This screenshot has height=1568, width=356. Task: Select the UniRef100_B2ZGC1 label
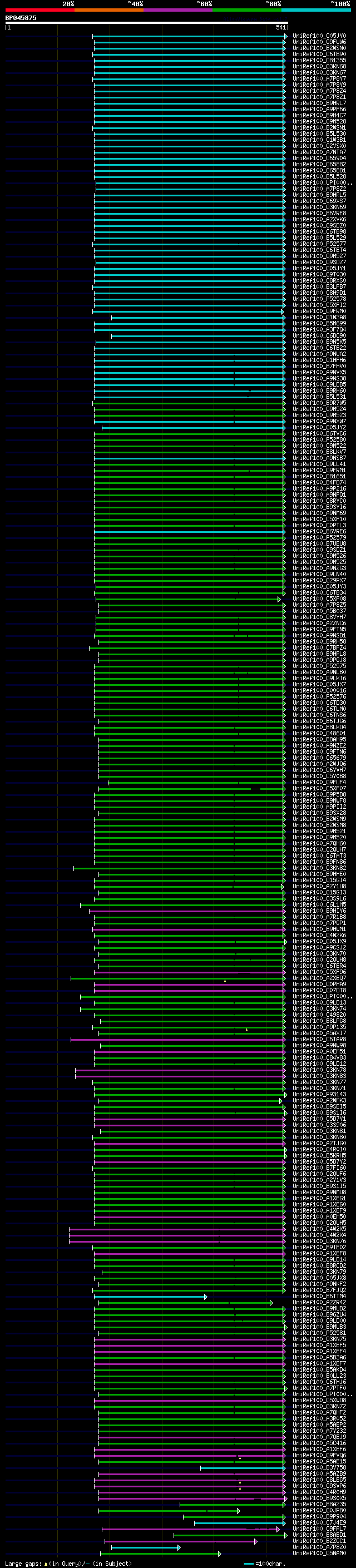(319, 1541)
